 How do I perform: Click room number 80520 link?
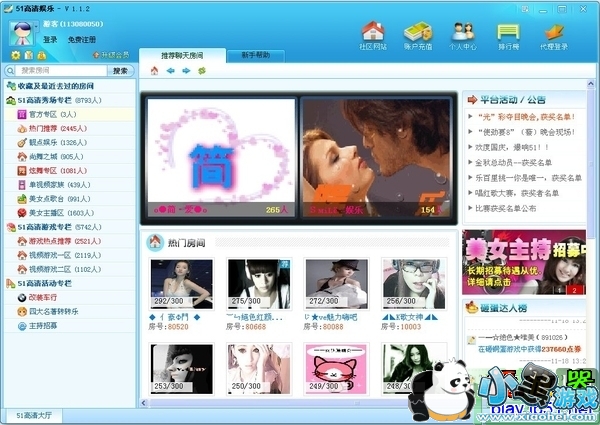click(178, 327)
